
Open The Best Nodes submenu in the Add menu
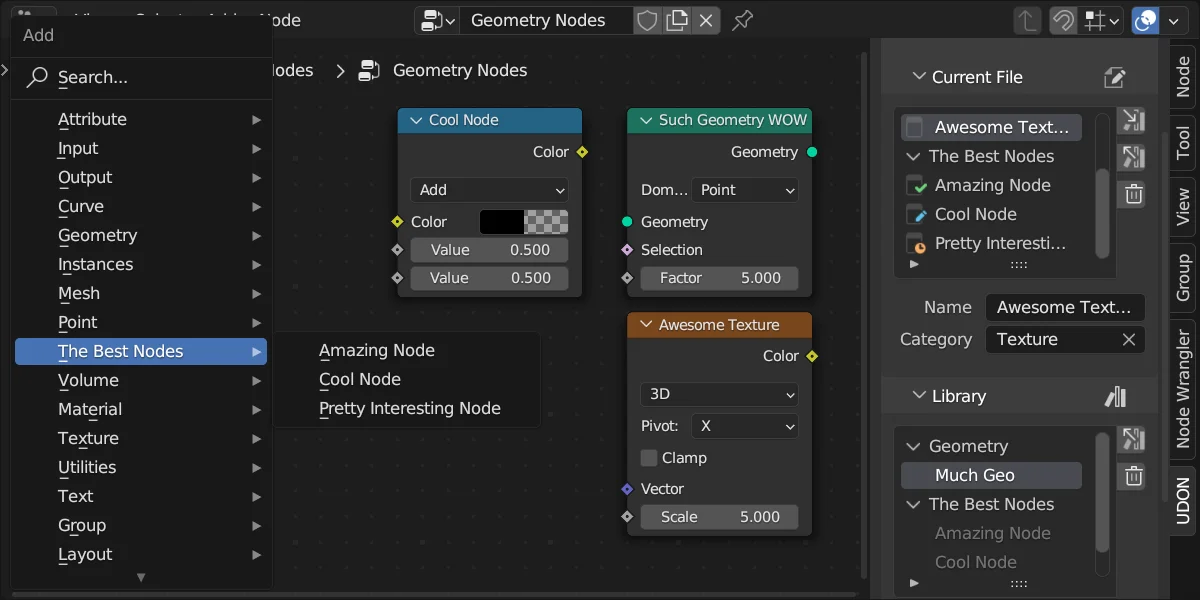click(x=141, y=351)
